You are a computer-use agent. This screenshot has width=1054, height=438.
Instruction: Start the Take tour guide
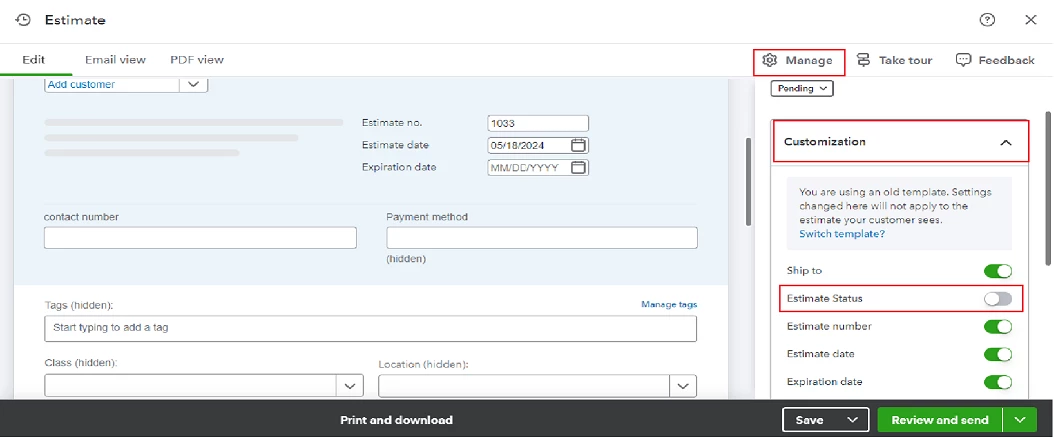click(x=894, y=60)
